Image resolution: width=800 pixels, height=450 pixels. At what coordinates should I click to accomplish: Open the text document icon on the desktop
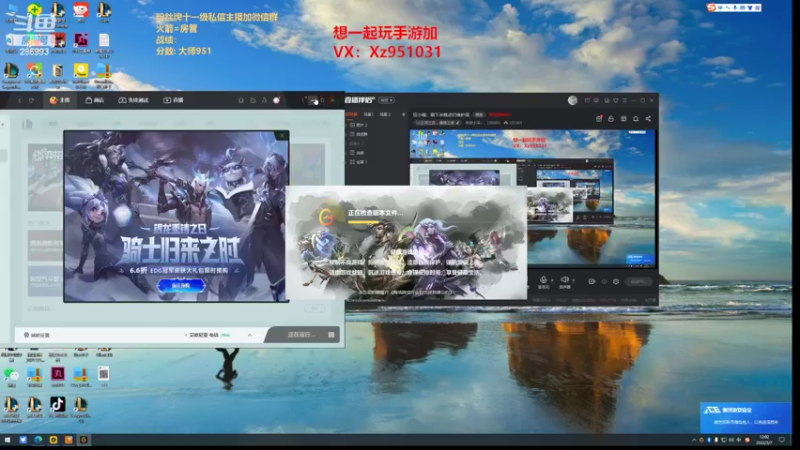tap(104, 43)
